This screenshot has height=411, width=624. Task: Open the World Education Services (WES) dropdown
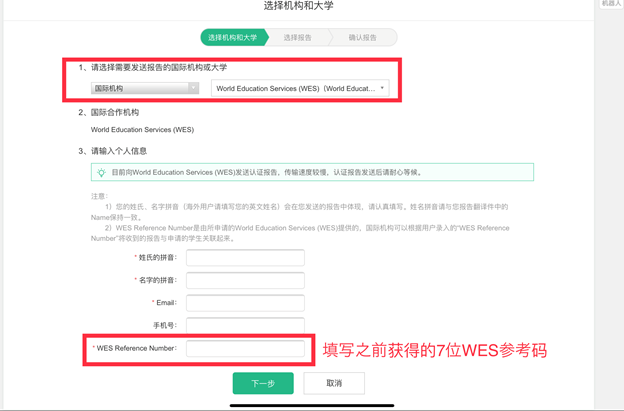300,88
